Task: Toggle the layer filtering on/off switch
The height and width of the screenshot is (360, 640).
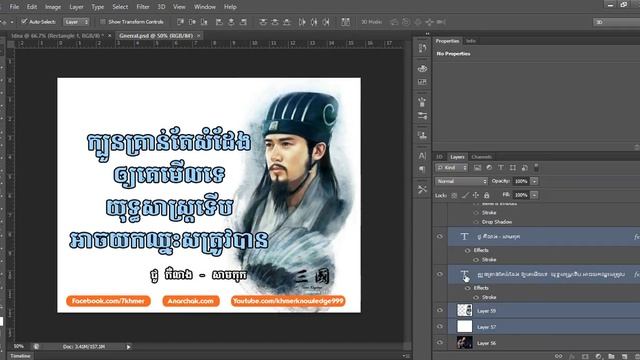Action: [x=536, y=167]
